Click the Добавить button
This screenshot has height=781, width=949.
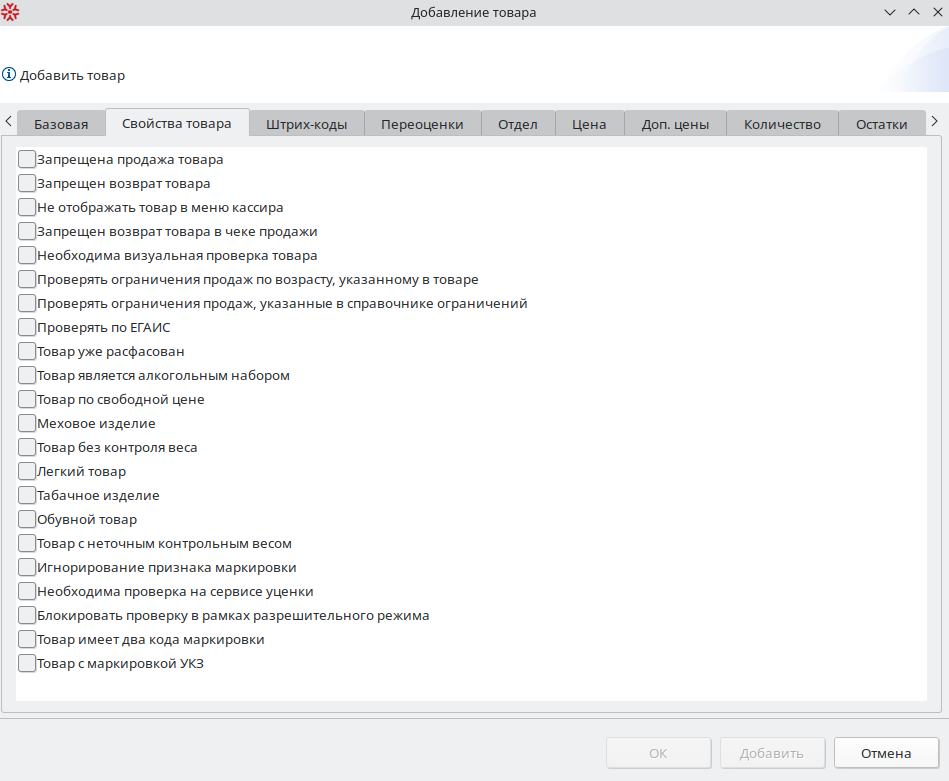(x=772, y=753)
